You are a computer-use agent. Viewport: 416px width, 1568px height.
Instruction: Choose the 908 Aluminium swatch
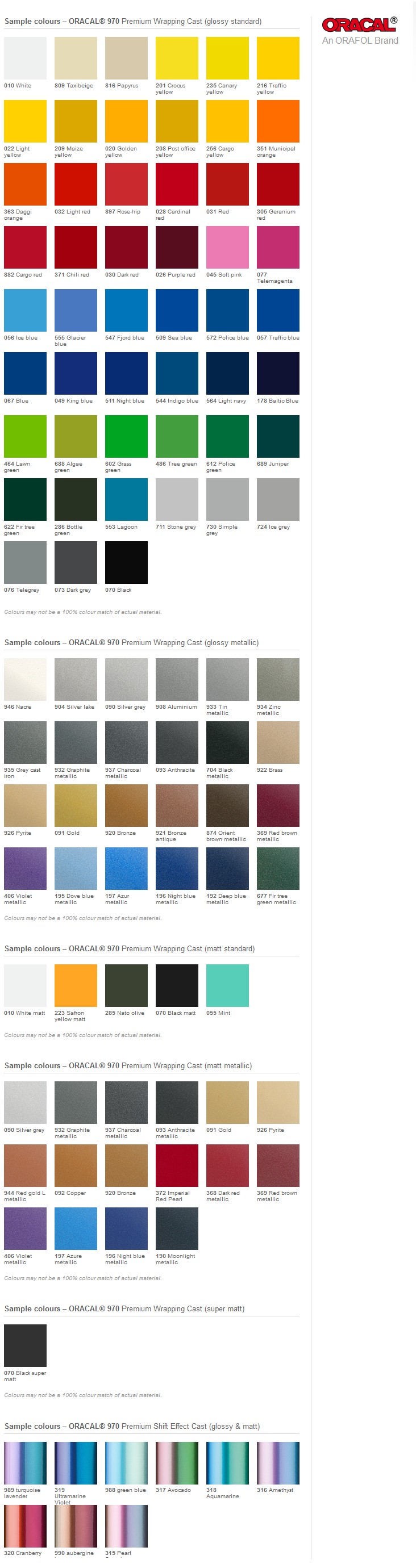pos(177,680)
